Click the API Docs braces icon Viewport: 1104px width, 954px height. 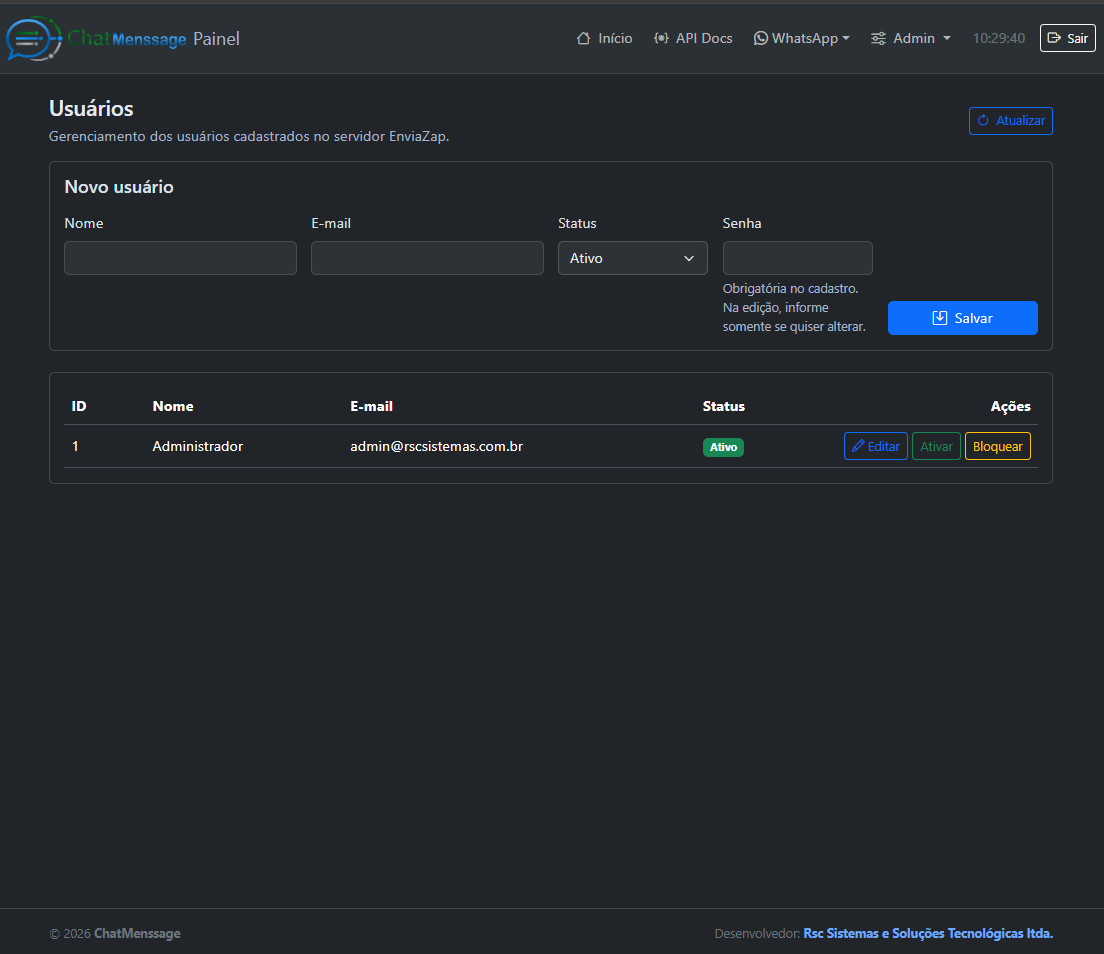coord(661,38)
